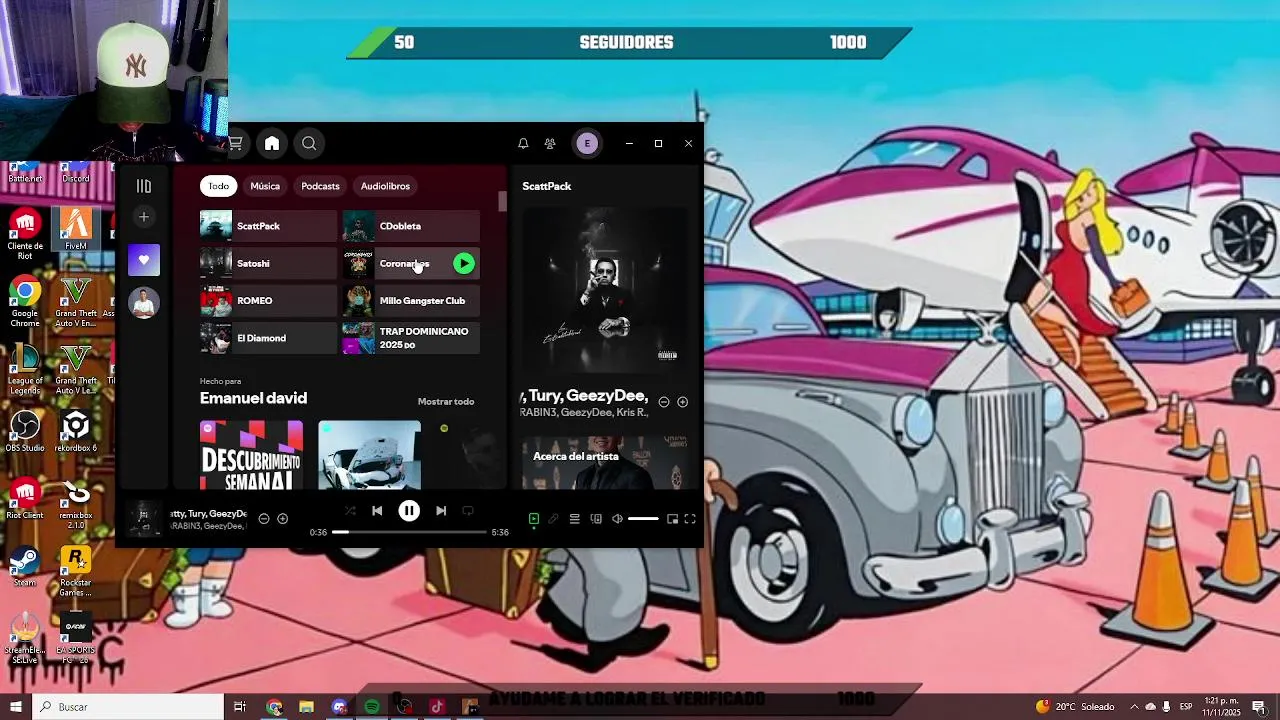This screenshot has height=720, width=1280.
Task: Click the taskbar Buscar search box
Action: pyautogui.click(x=128, y=707)
